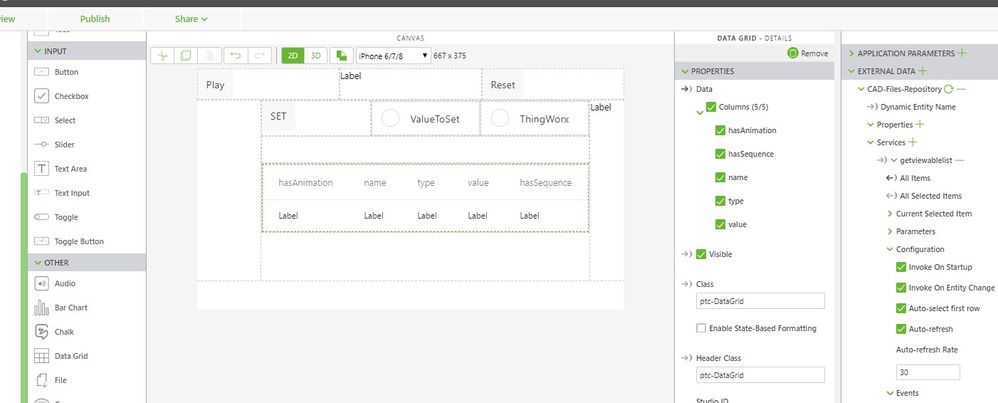The height and width of the screenshot is (403, 998).
Task: Pick the Select widget icon
Action: point(41,120)
